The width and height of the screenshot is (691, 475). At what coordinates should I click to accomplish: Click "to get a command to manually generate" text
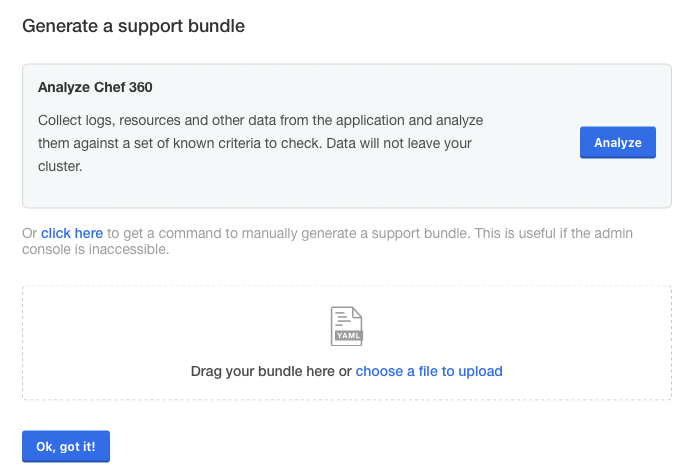point(230,233)
